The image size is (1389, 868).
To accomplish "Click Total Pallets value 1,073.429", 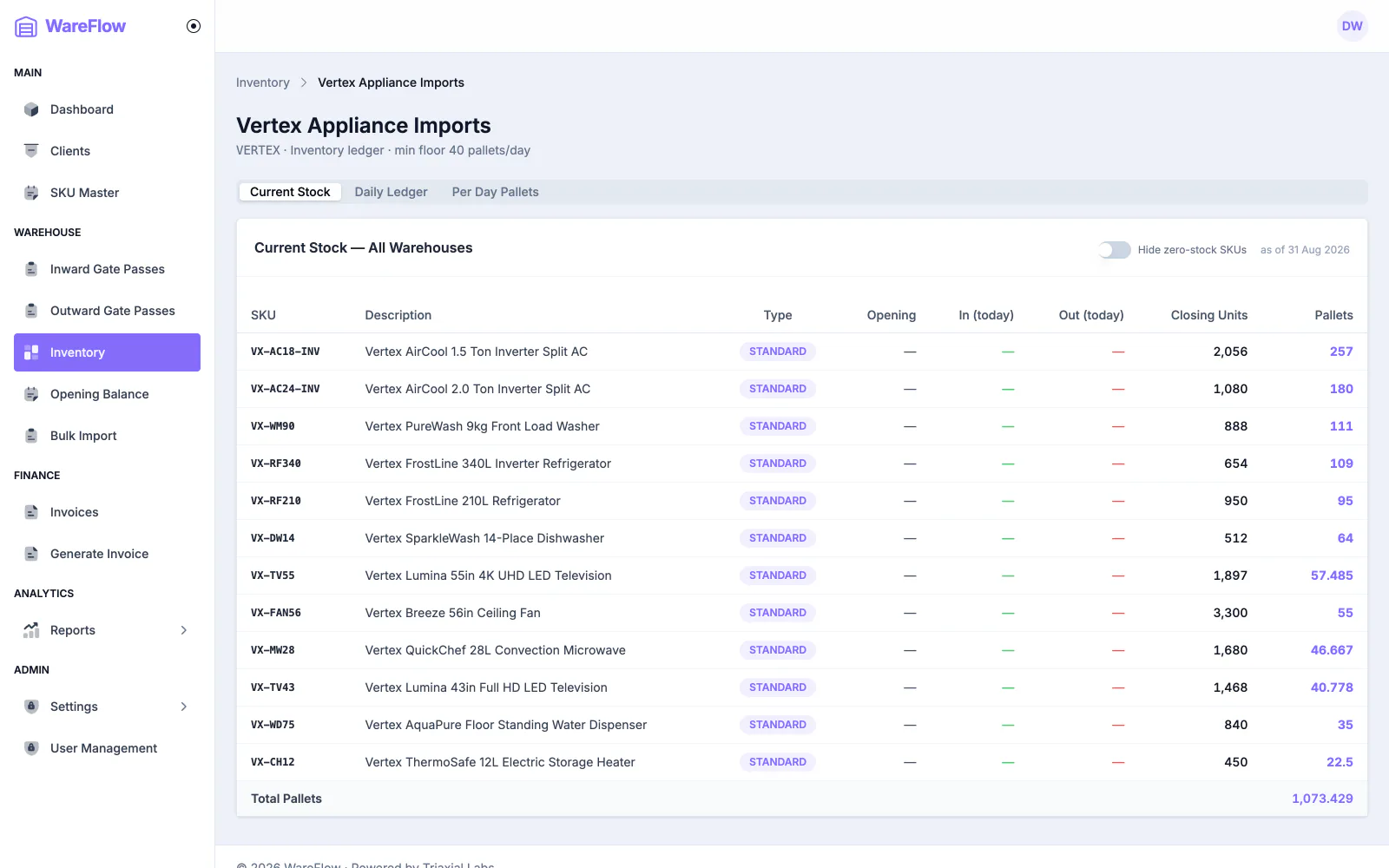I will [x=1322, y=799].
